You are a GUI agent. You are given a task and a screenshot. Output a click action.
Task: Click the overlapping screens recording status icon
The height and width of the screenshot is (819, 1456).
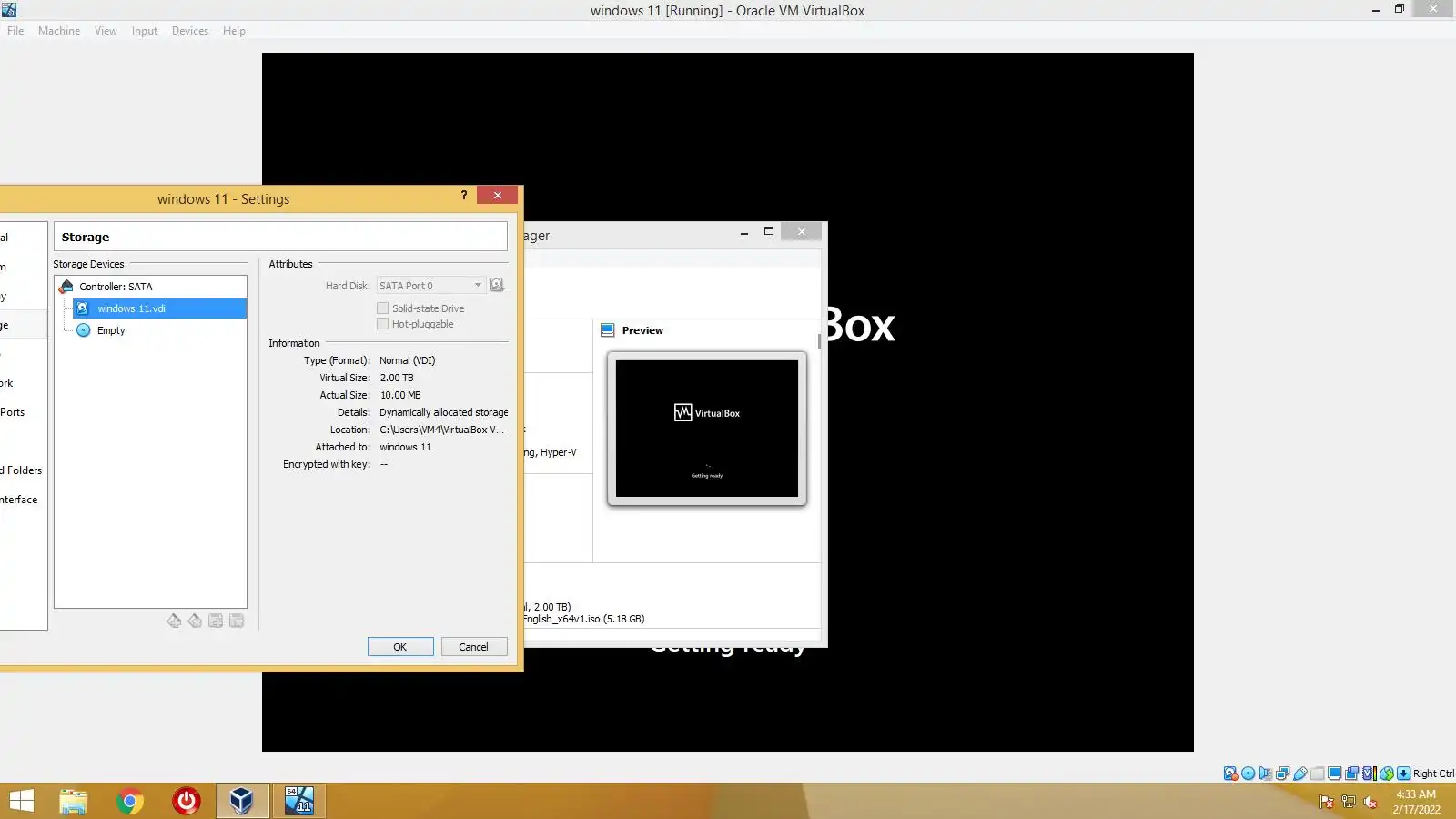point(1352,773)
